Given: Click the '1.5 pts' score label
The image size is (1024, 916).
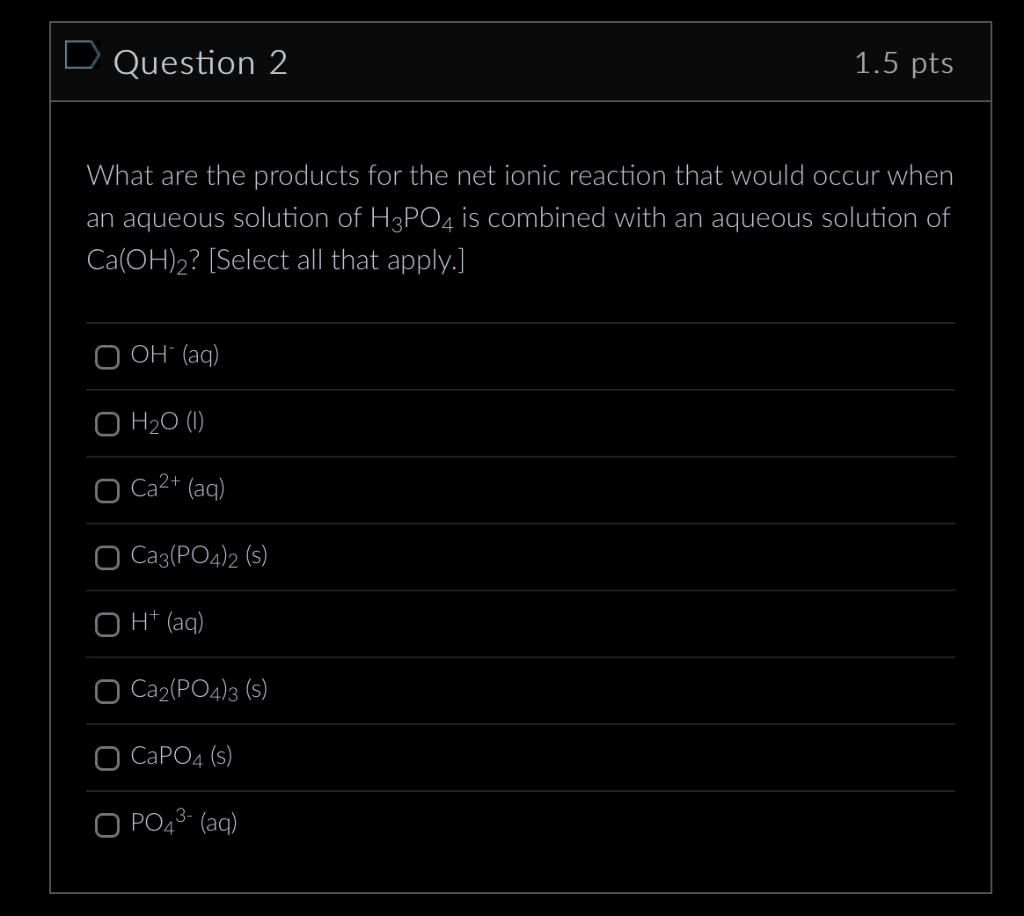Looking at the screenshot, I should (904, 63).
